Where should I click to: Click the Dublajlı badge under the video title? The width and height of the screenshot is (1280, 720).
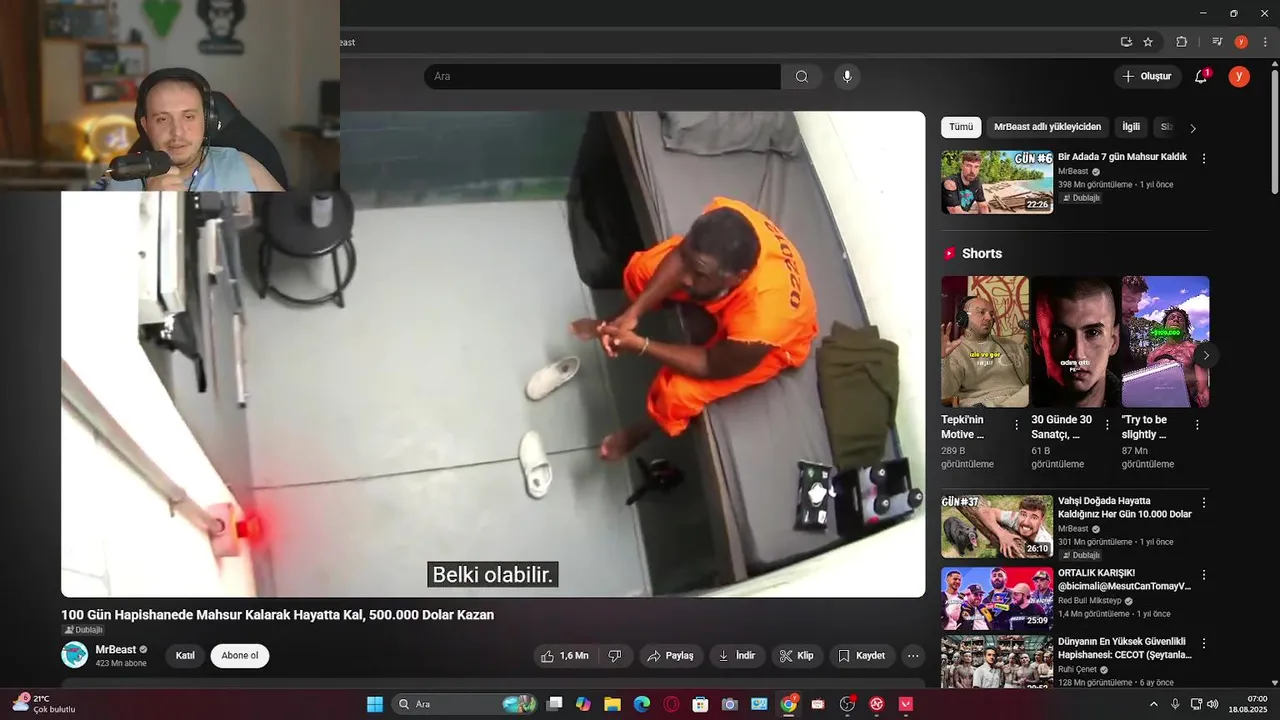(83, 630)
